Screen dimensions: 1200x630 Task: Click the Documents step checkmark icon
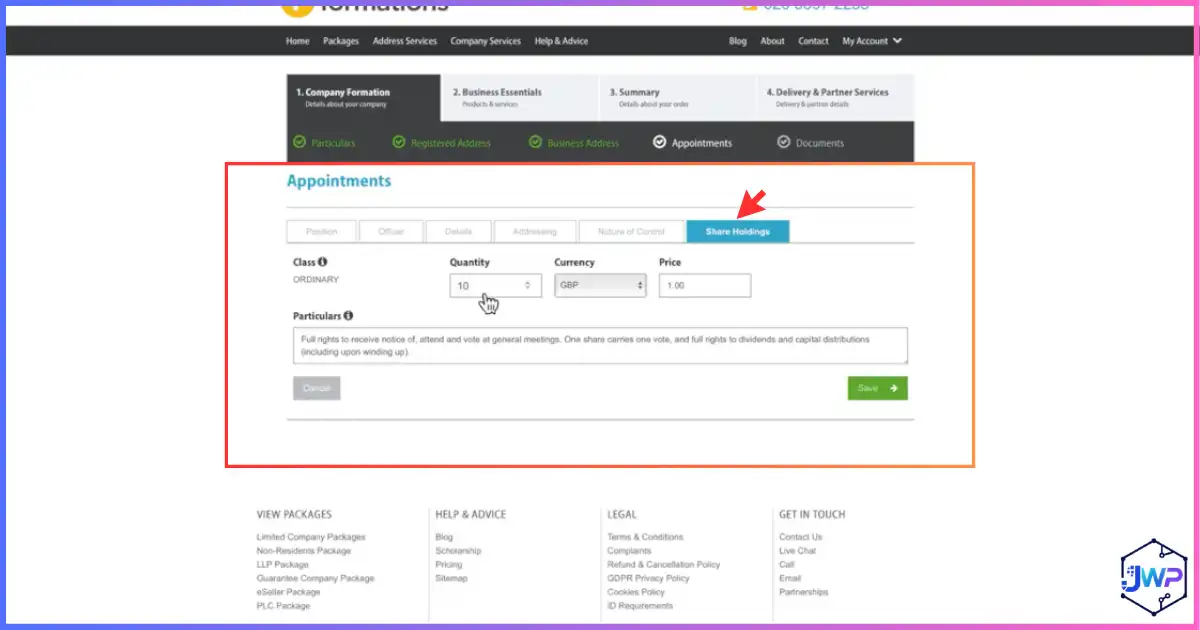784,142
